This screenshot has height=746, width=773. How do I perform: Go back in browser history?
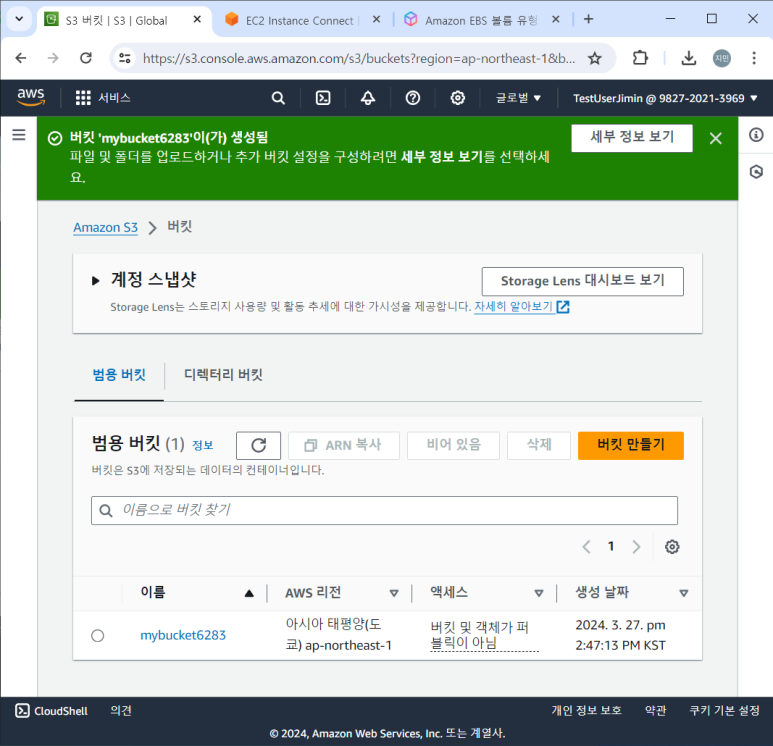[21, 58]
